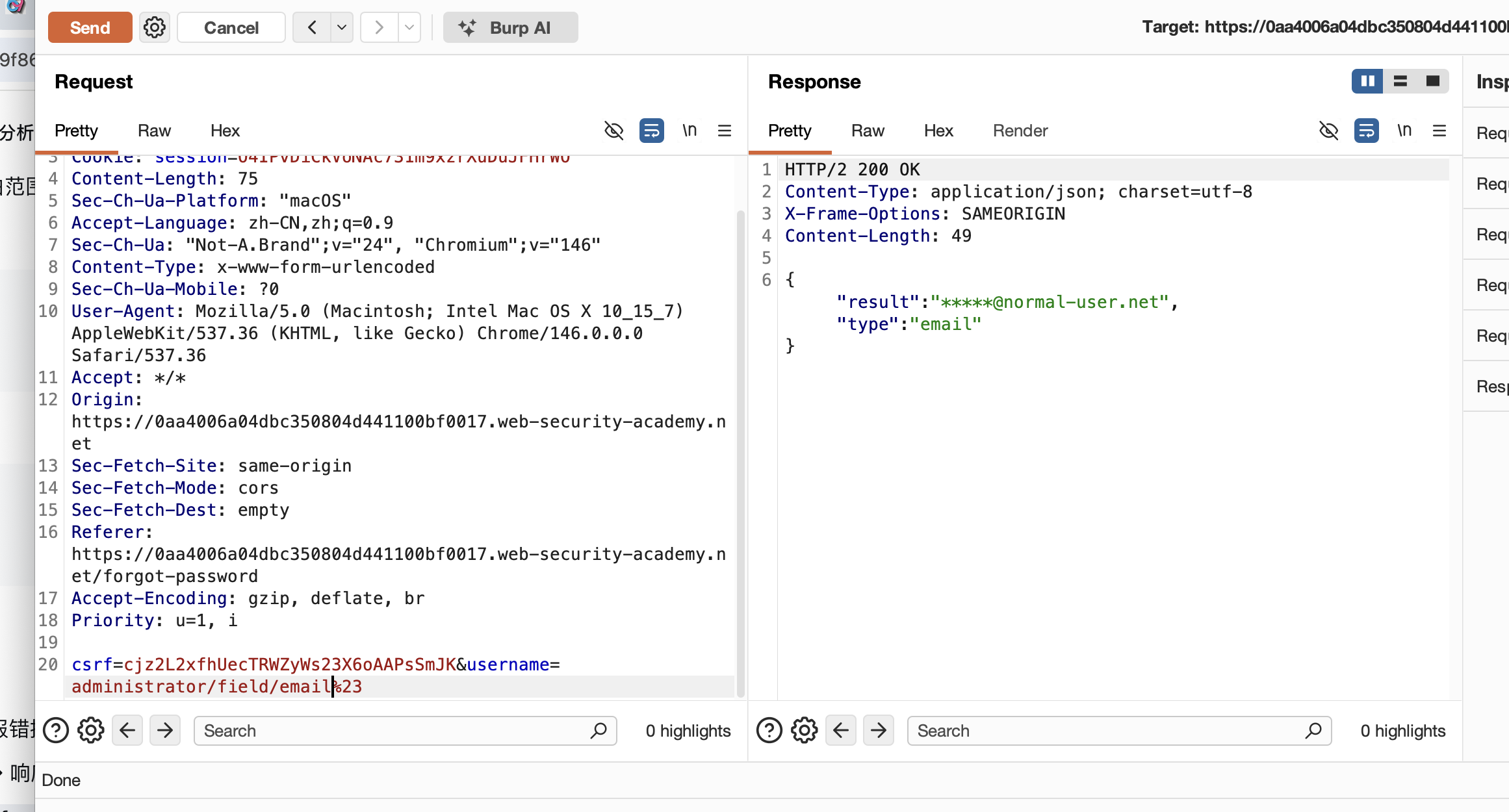Open the Request panel hamburger menu
This screenshot has width=1509, height=812.
[725, 131]
